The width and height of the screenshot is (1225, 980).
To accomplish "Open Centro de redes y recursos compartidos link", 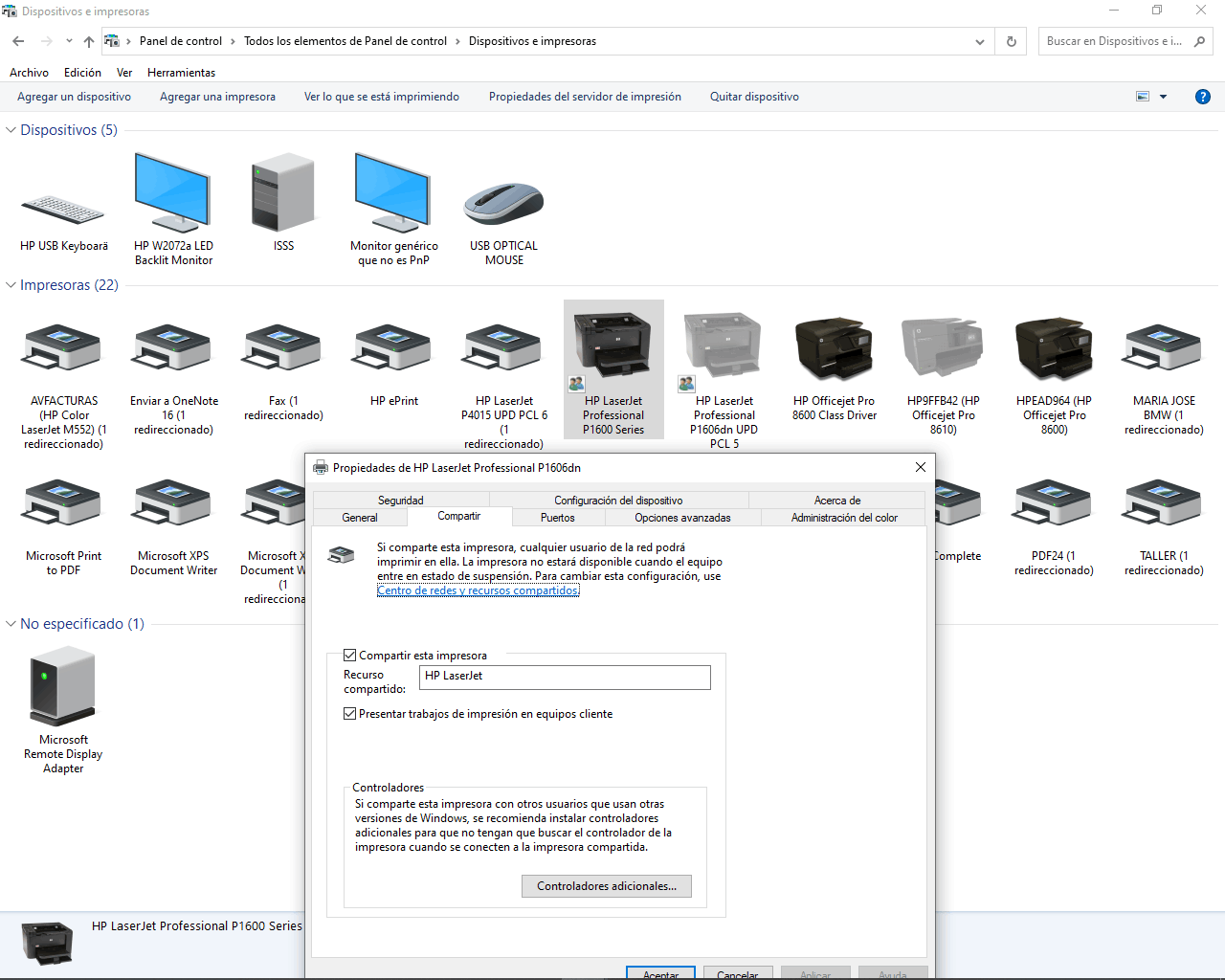I will coord(478,590).
